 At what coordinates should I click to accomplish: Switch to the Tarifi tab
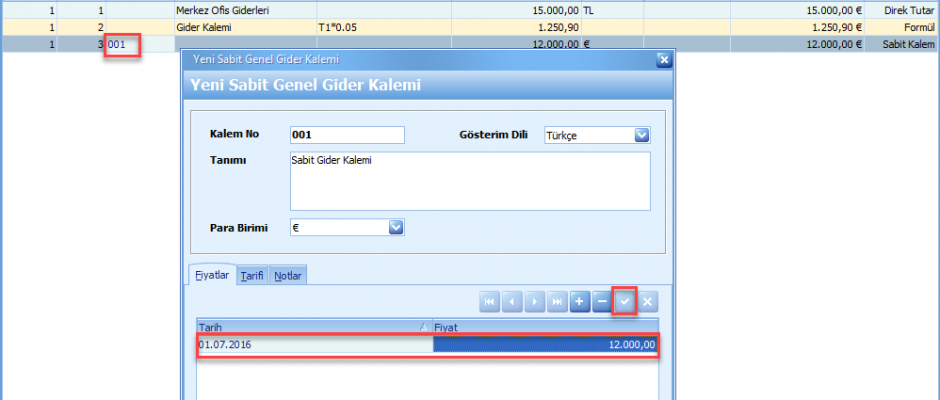click(252, 275)
